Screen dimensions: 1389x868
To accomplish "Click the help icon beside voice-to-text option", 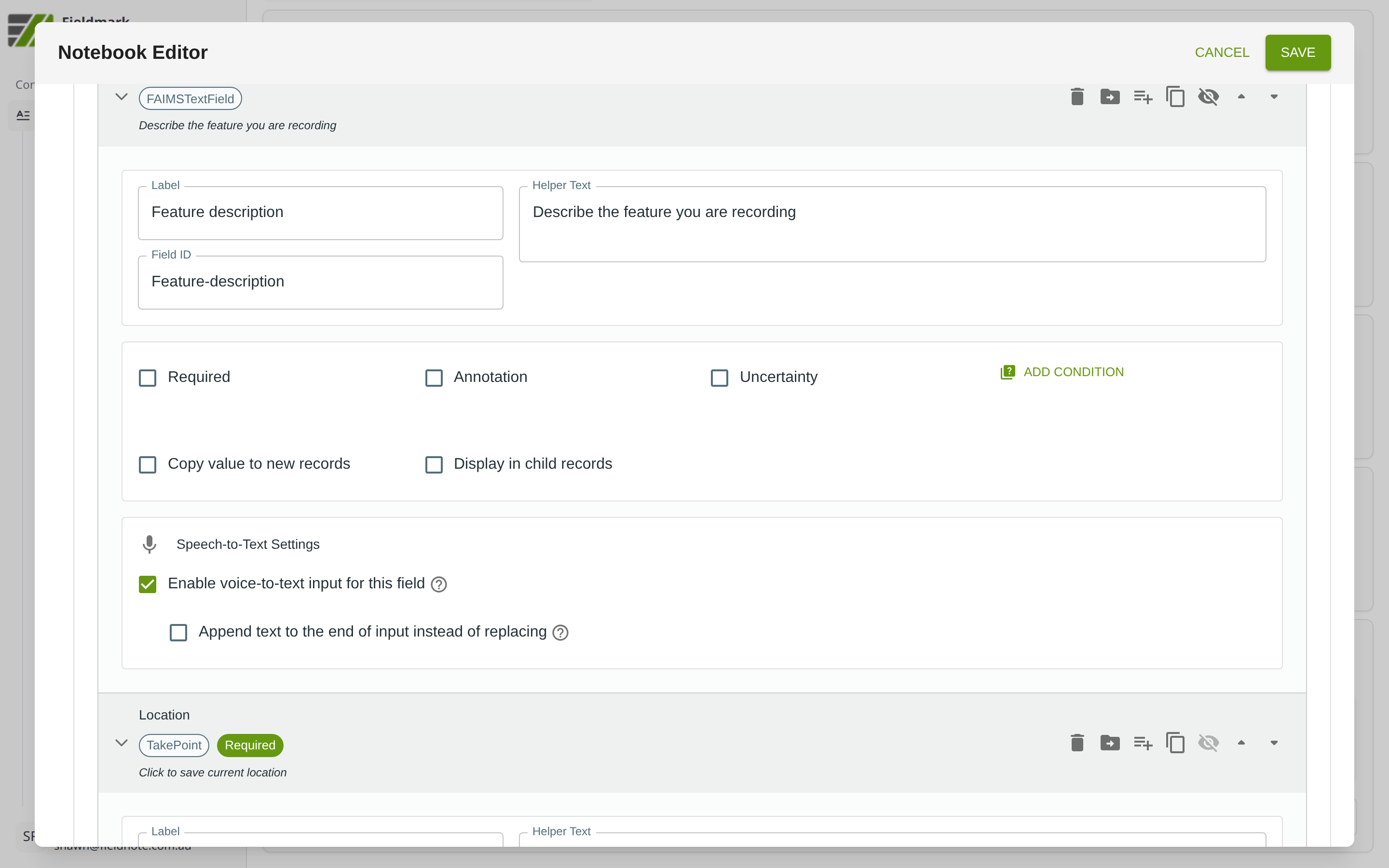I will [438, 584].
